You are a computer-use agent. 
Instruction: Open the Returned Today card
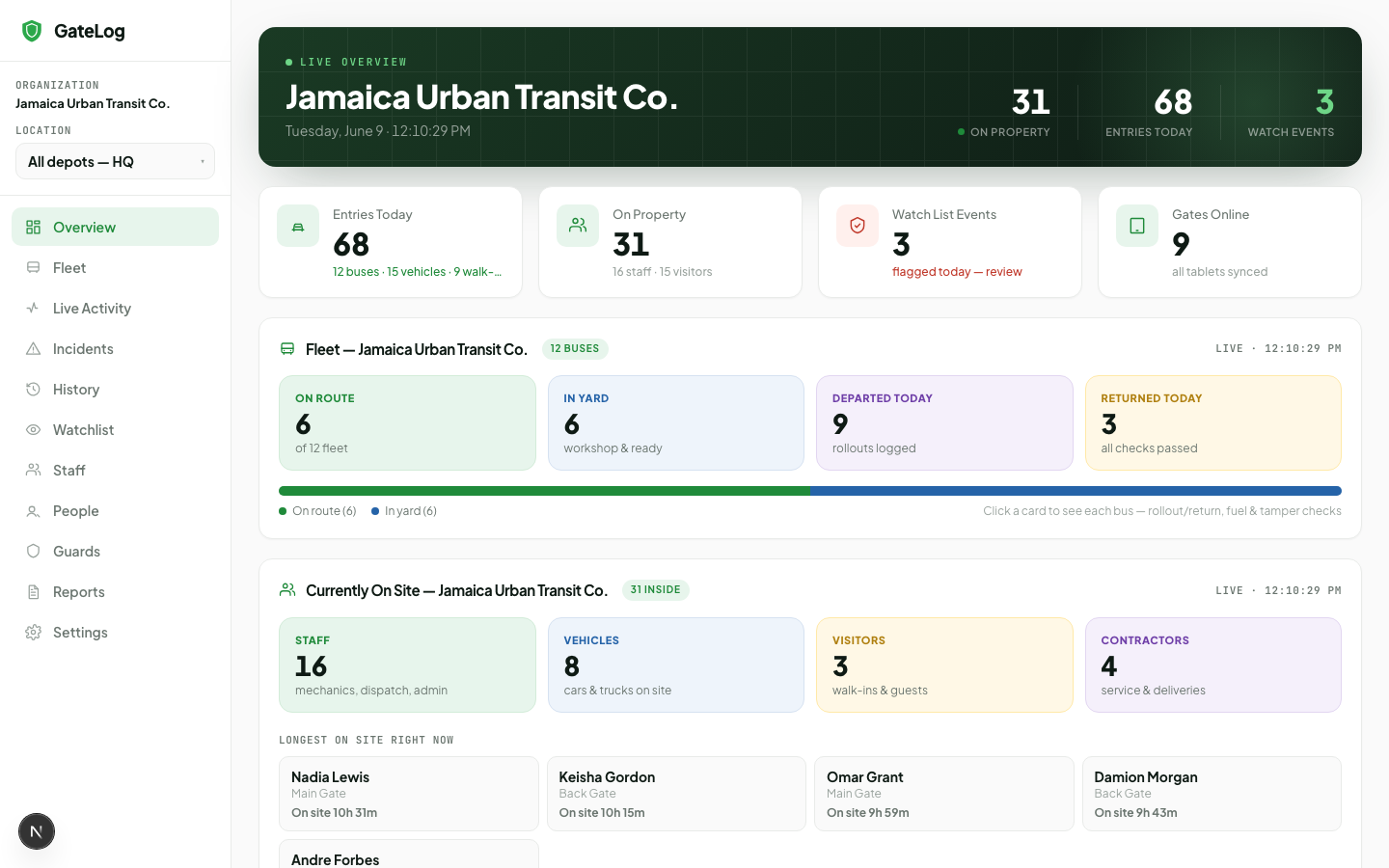tap(1213, 422)
